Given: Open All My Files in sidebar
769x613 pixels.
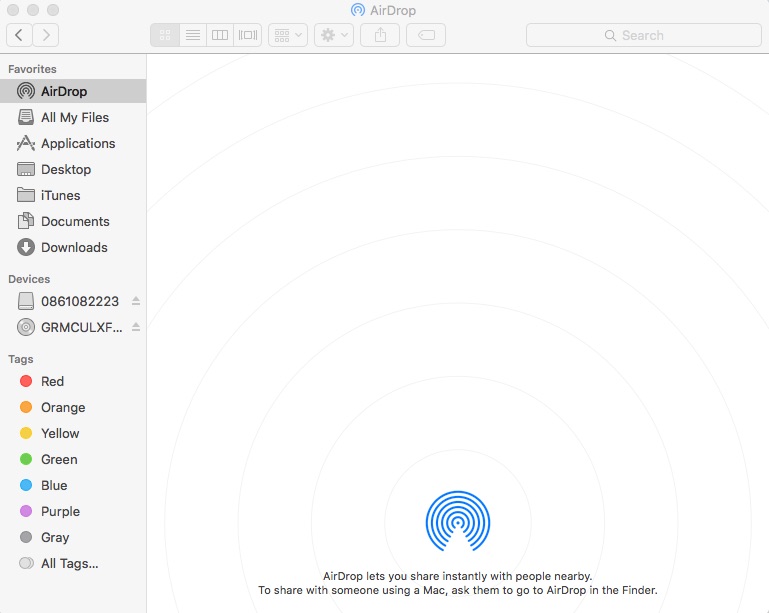Looking at the screenshot, I should click(73, 117).
